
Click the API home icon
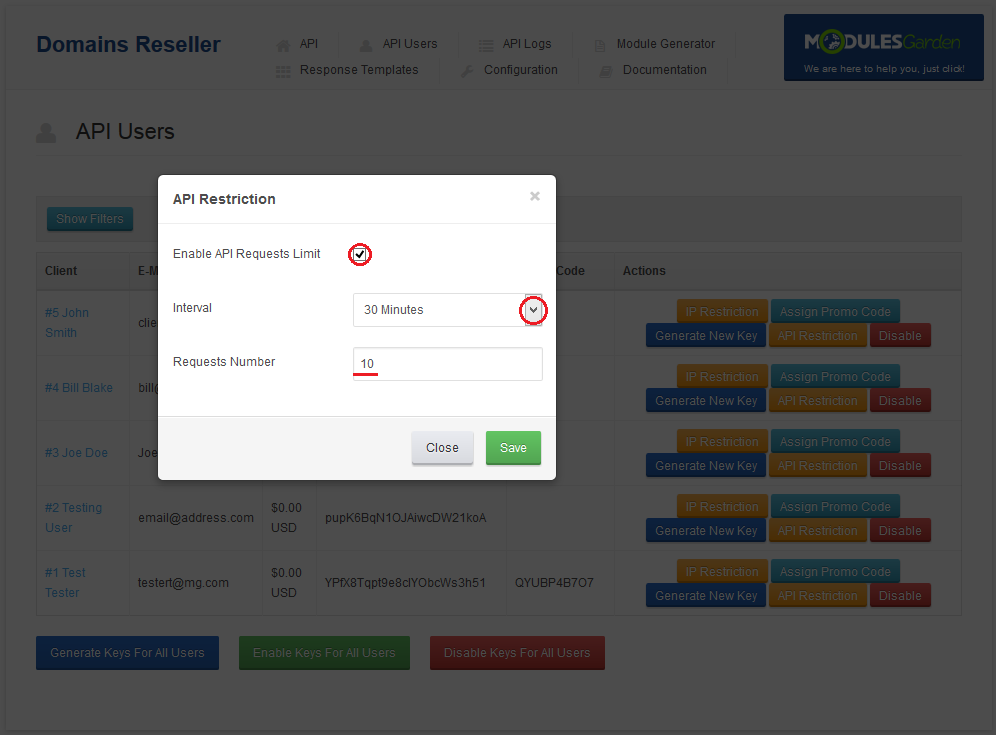(283, 45)
